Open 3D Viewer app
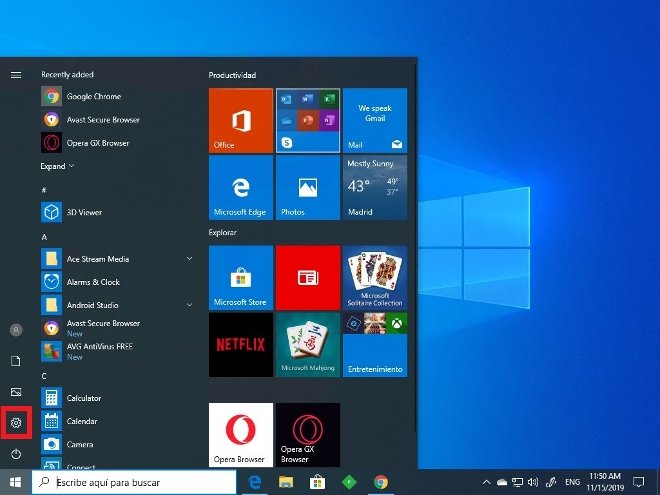The image size is (660, 495). pyautogui.click(x=117, y=212)
